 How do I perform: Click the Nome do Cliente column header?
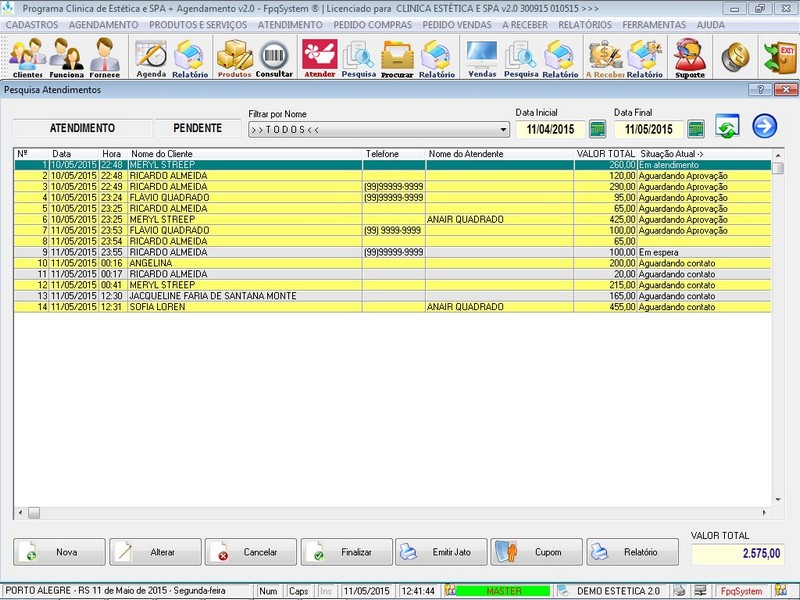click(245, 154)
